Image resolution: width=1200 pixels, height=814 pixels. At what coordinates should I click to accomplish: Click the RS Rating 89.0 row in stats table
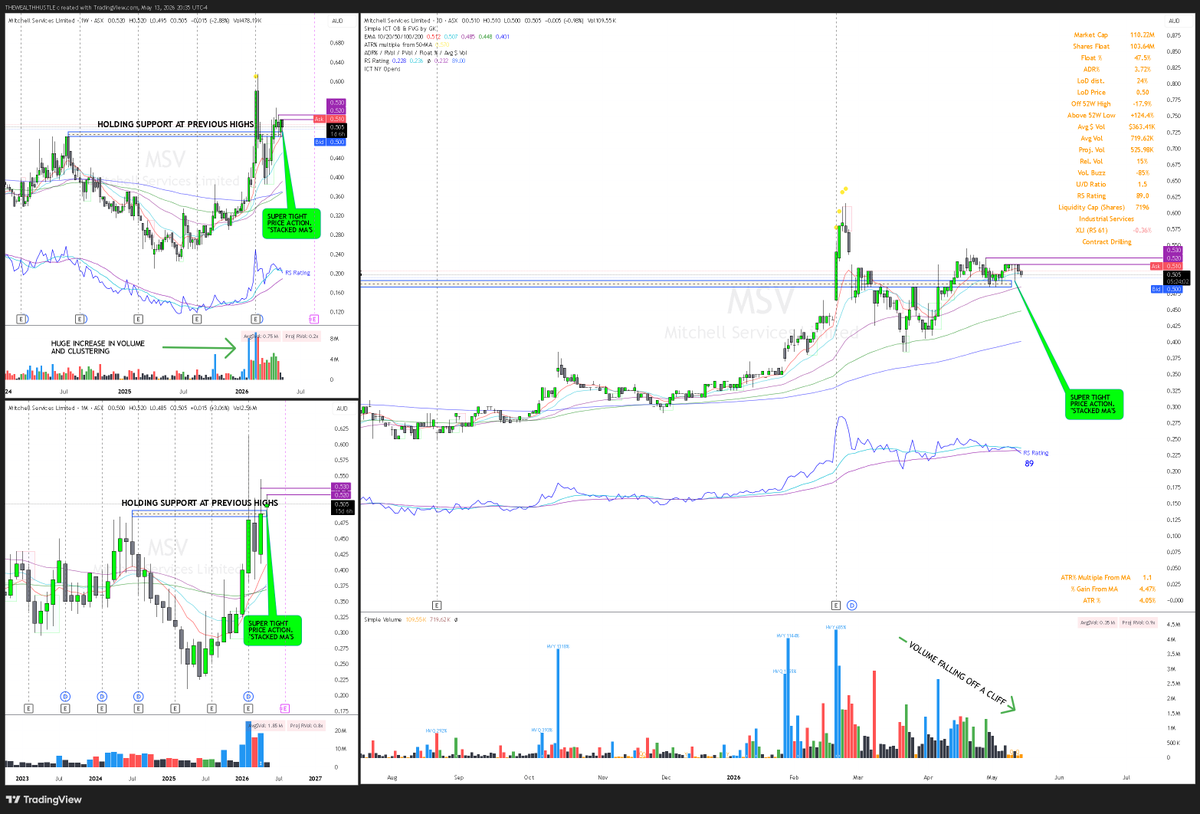1115,196
